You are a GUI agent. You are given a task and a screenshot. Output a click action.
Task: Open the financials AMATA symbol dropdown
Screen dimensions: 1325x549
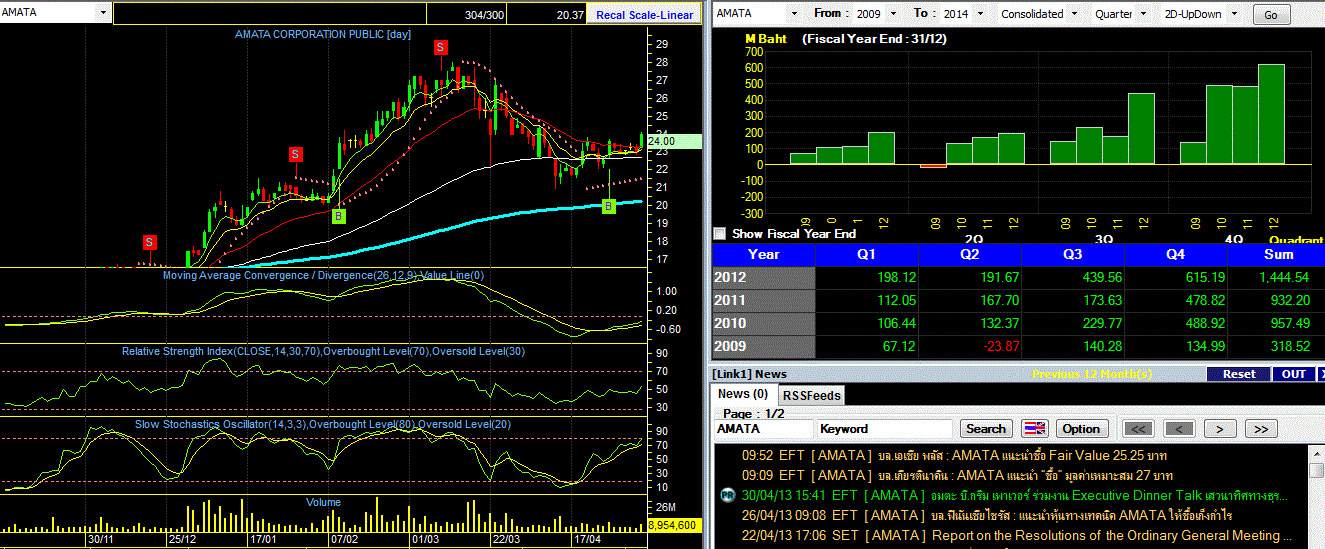(x=793, y=14)
